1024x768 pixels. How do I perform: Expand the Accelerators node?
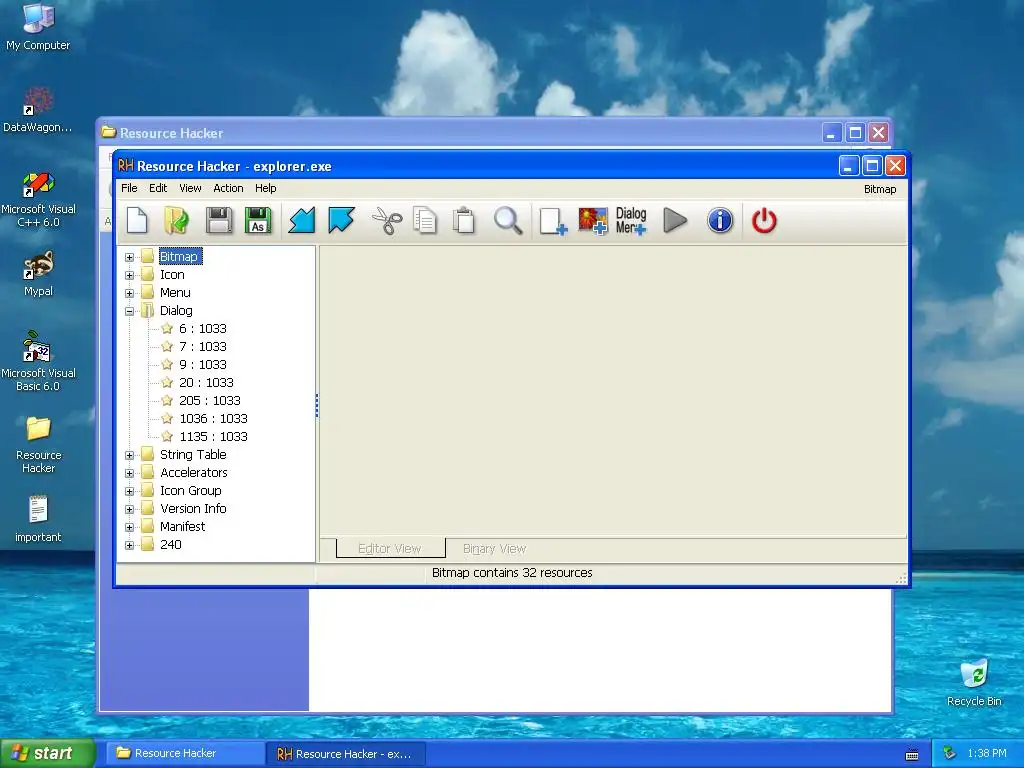coord(129,473)
